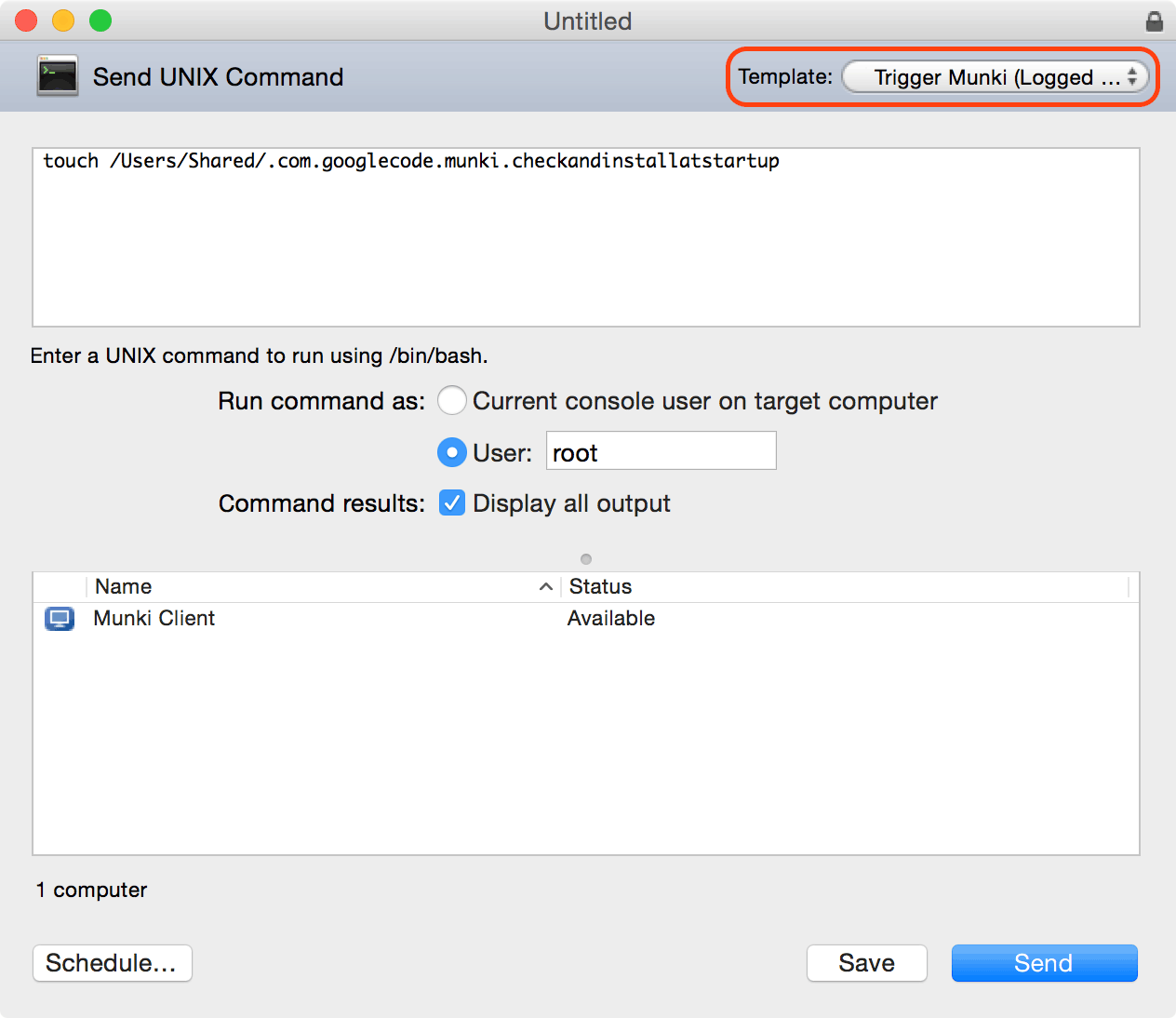Screen dimensions: 1176x1018
Task: Click into the root user text field
Action: point(661,453)
